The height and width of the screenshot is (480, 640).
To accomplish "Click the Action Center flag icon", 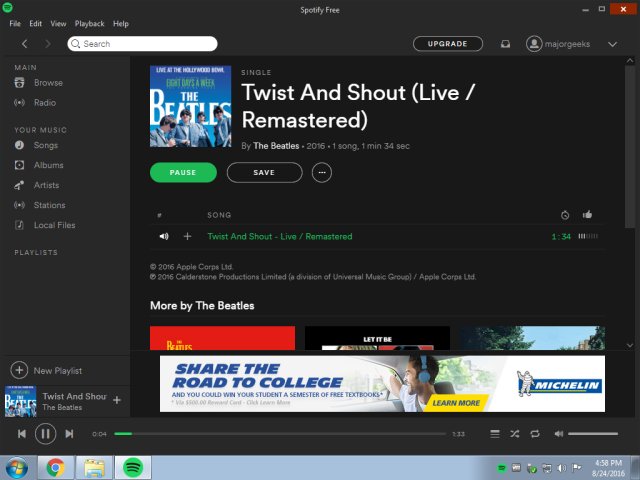I will tap(576, 468).
